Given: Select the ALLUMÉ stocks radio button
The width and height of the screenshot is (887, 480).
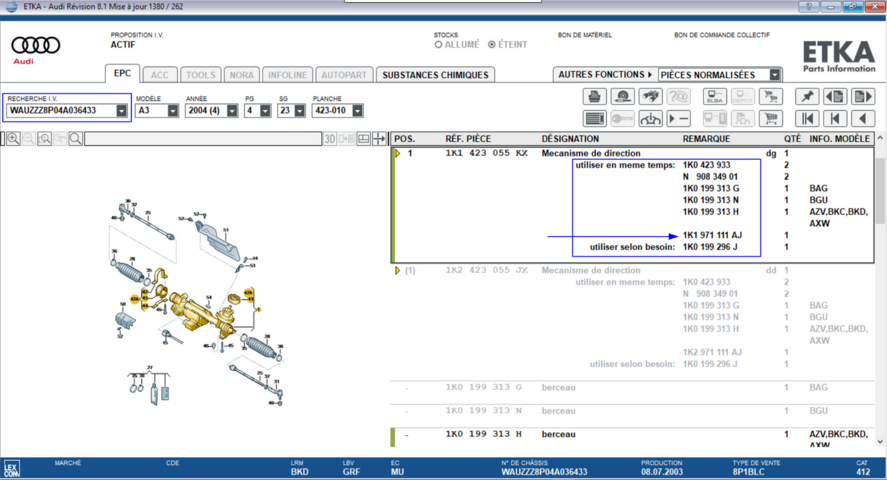Looking at the screenshot, I should coord(438,45).
